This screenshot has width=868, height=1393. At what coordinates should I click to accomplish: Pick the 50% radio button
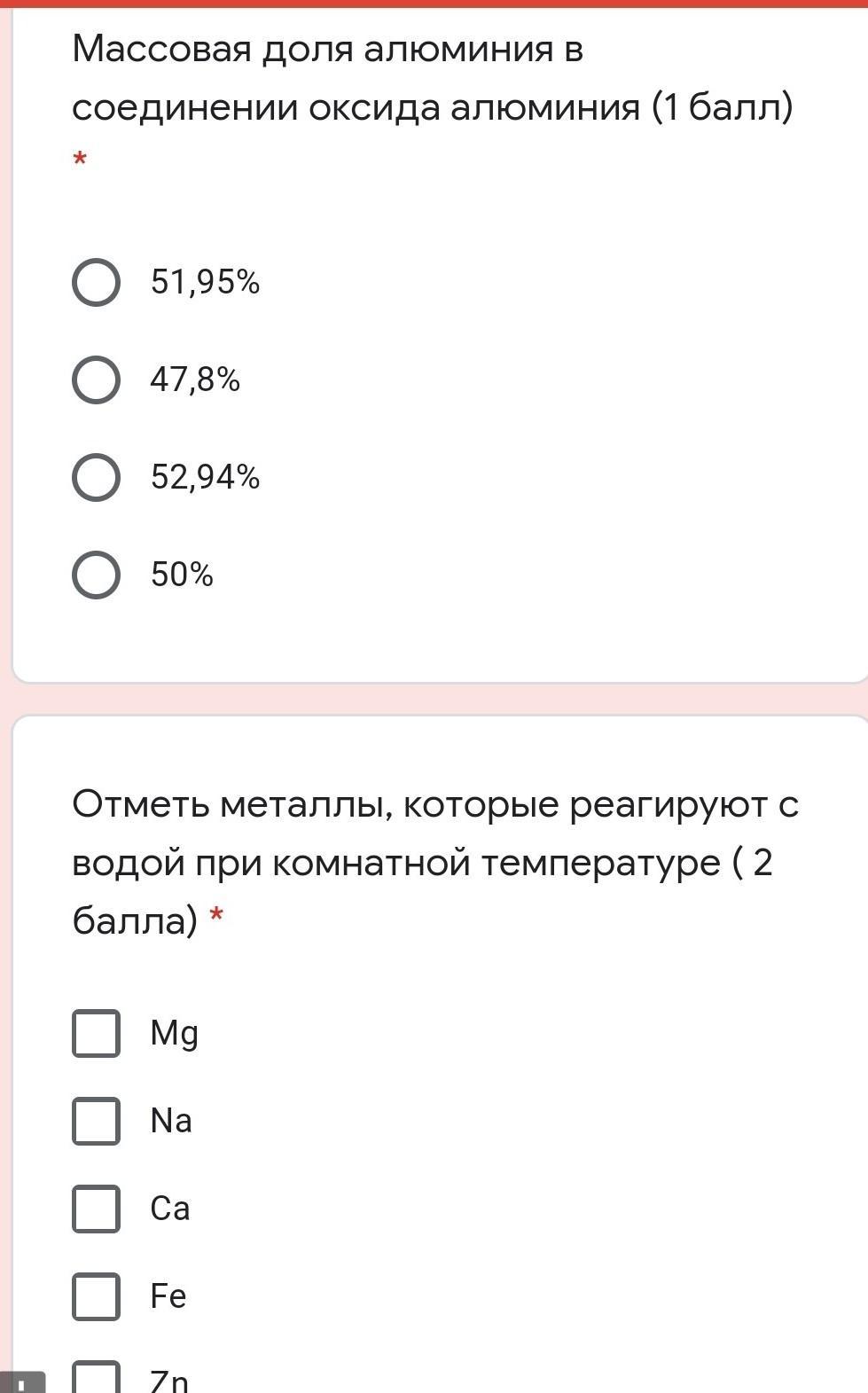96,575
